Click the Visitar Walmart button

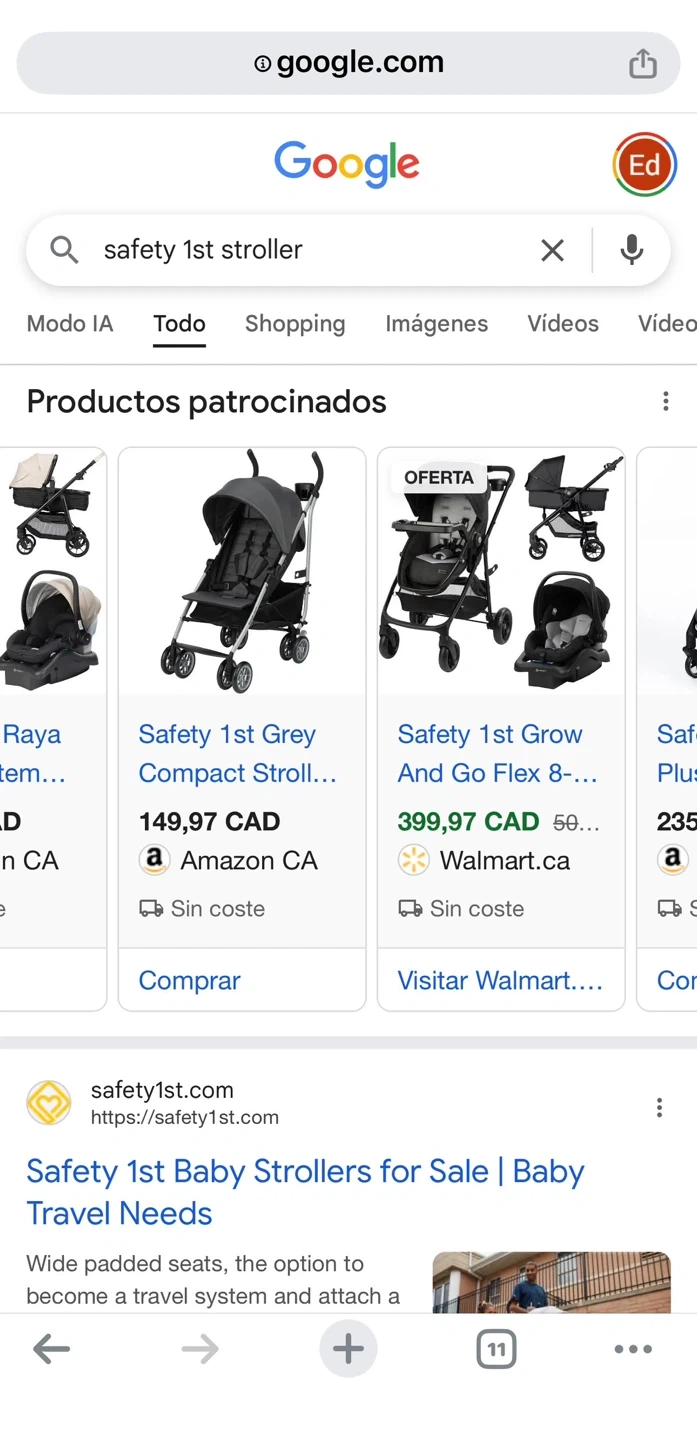[x=500, y=981]
